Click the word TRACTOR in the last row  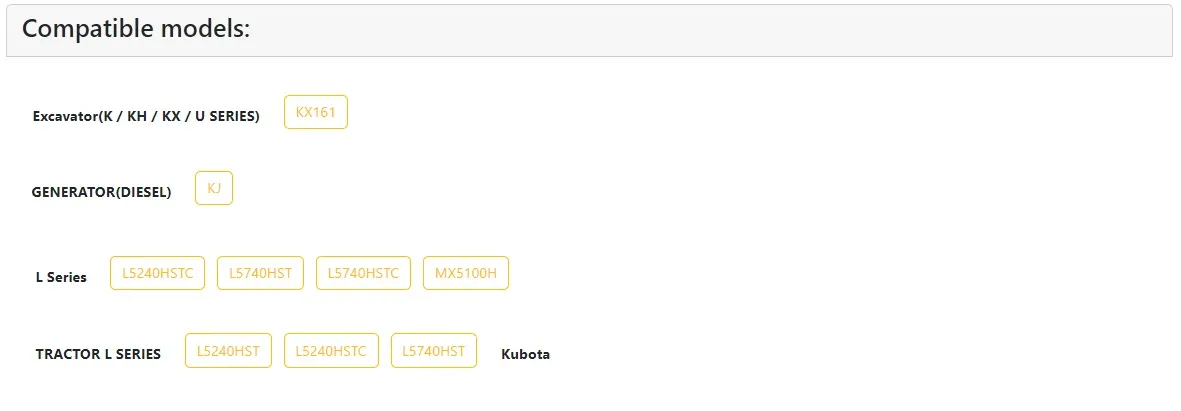(68, 355)
